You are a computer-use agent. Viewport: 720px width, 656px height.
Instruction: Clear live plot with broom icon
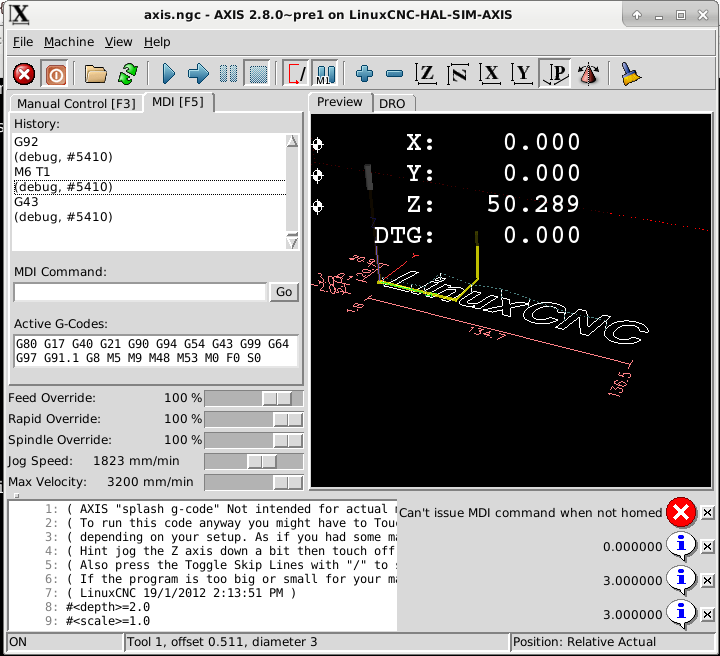(631, 73)
